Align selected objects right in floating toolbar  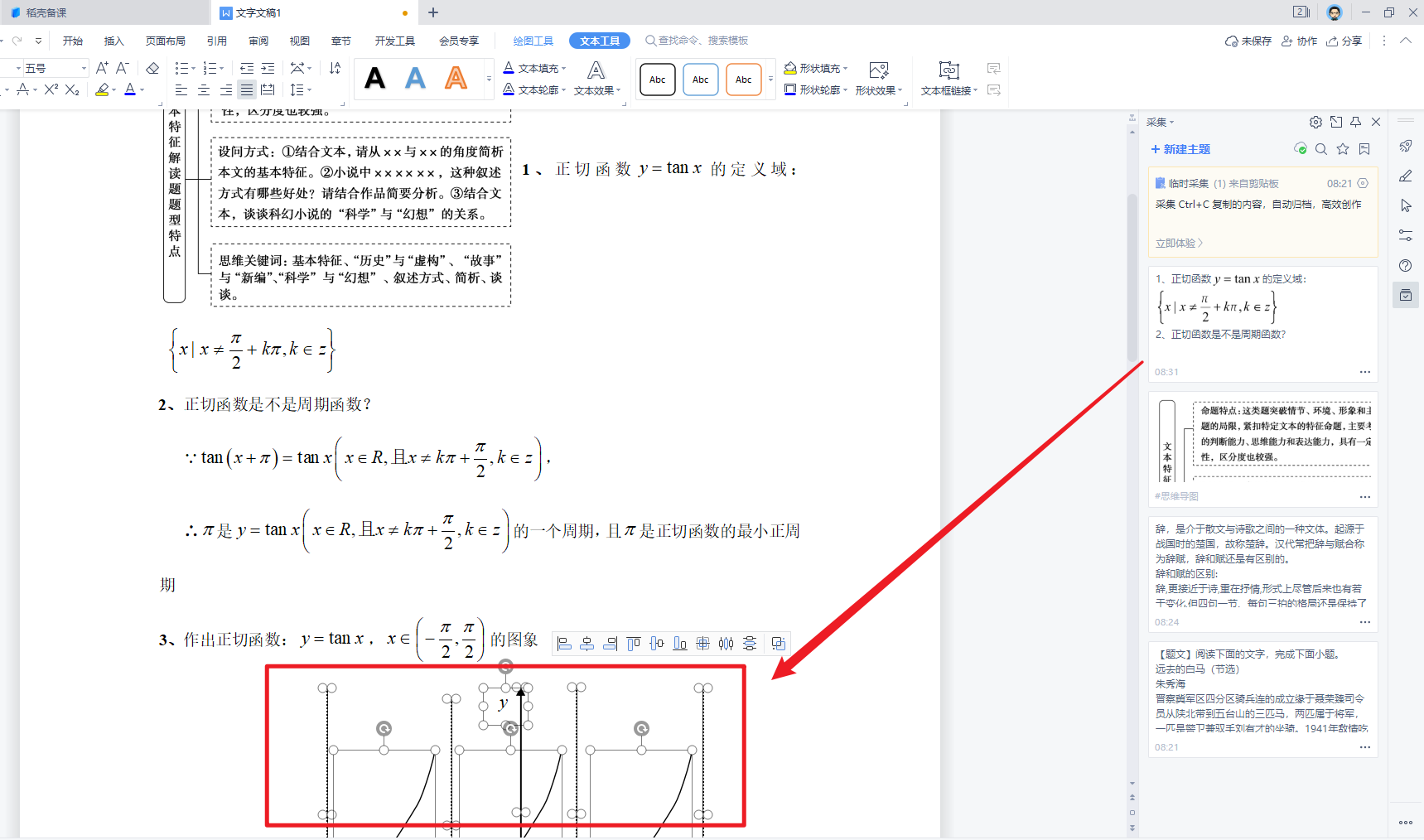click(611, 644)
